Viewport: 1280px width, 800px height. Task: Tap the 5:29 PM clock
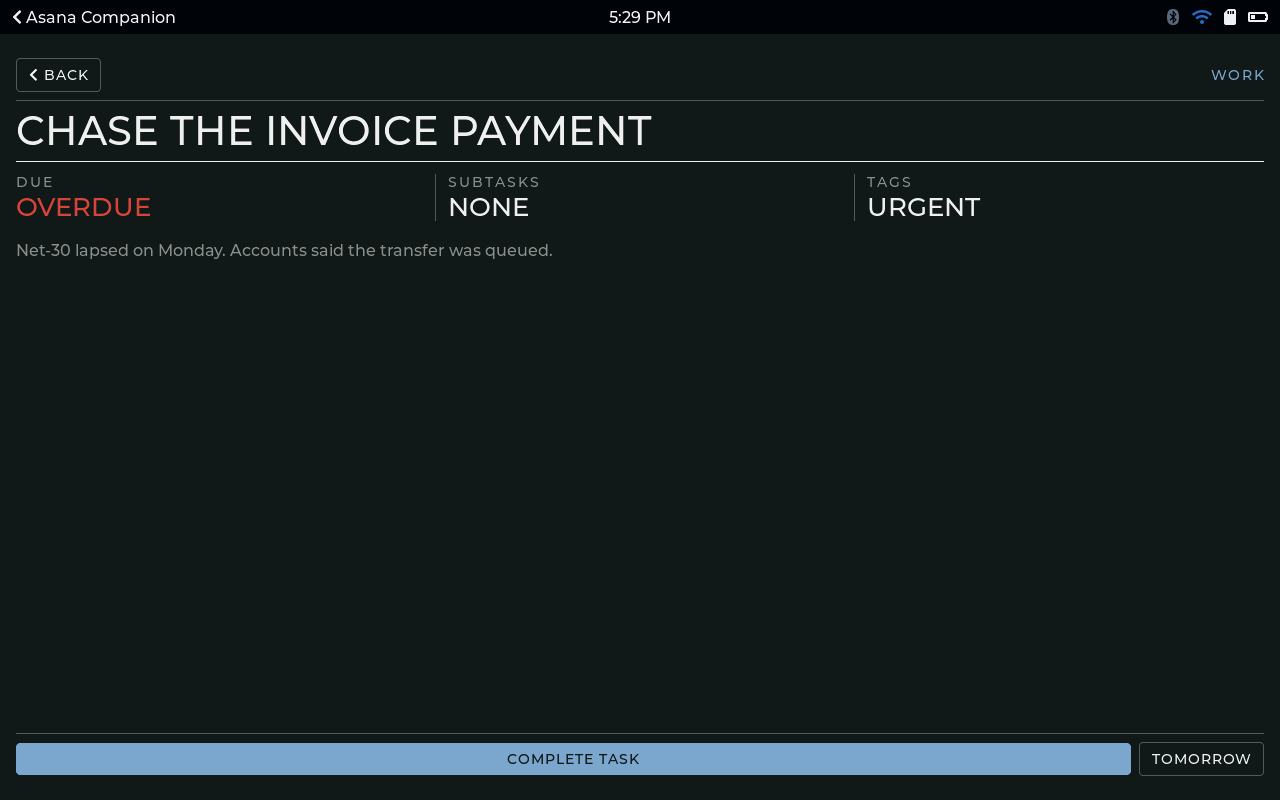click(x=640, y=17)
